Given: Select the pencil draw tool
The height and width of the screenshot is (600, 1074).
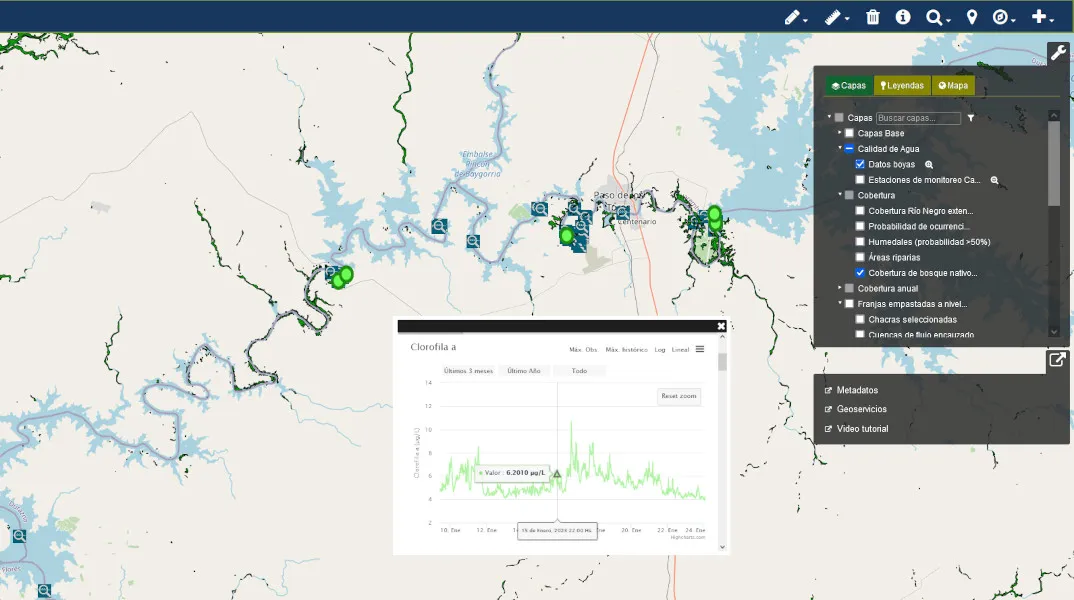Looking at the screenshot, I should 792,17.
